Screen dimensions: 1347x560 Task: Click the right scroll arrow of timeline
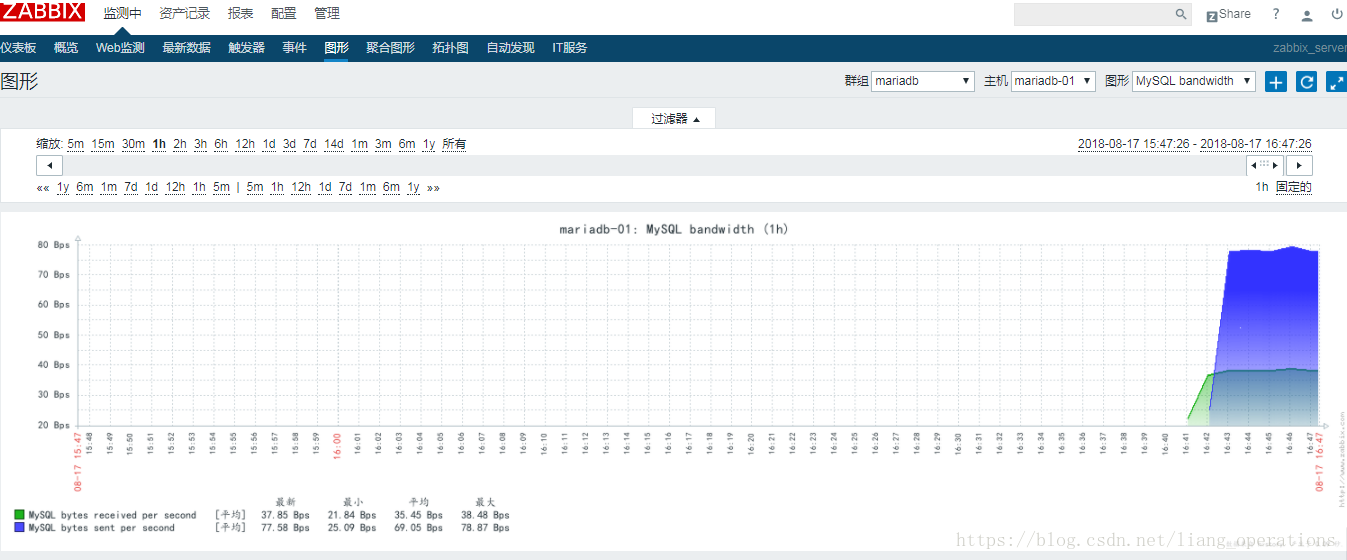[x=1299, y=165]
